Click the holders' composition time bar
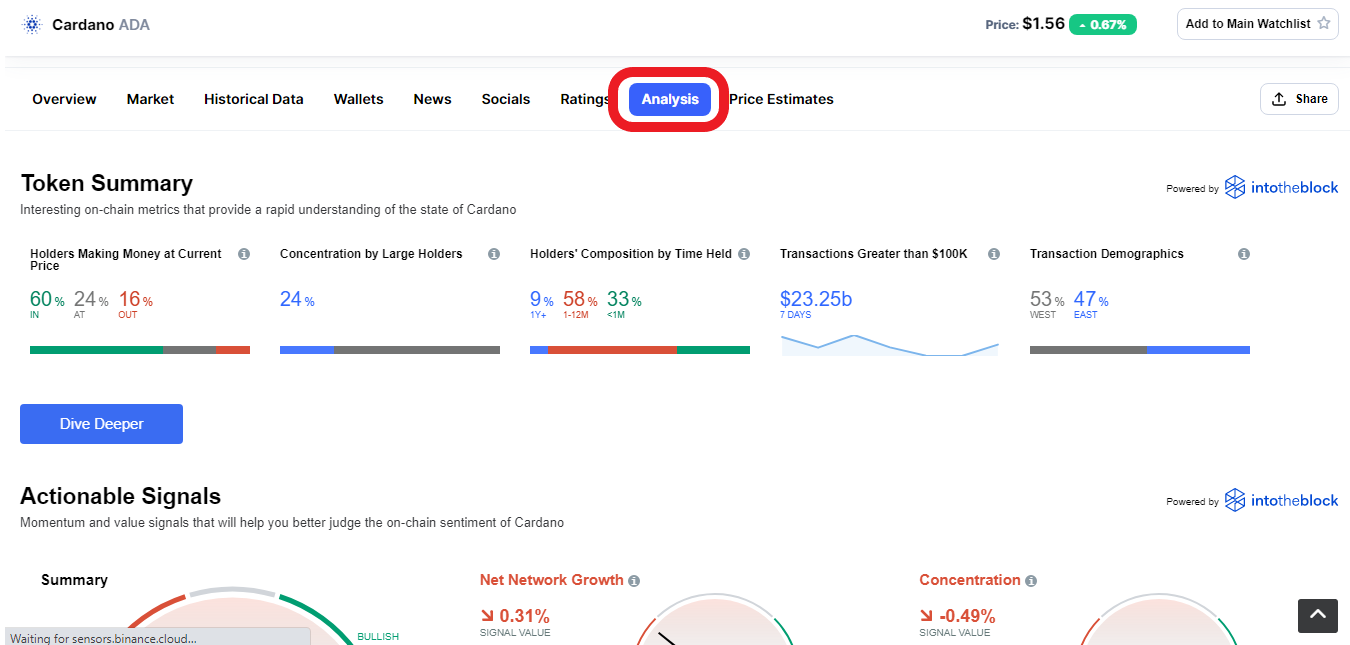The width and height of the screenshot is (1350, 645). click(x=640, y=350)
